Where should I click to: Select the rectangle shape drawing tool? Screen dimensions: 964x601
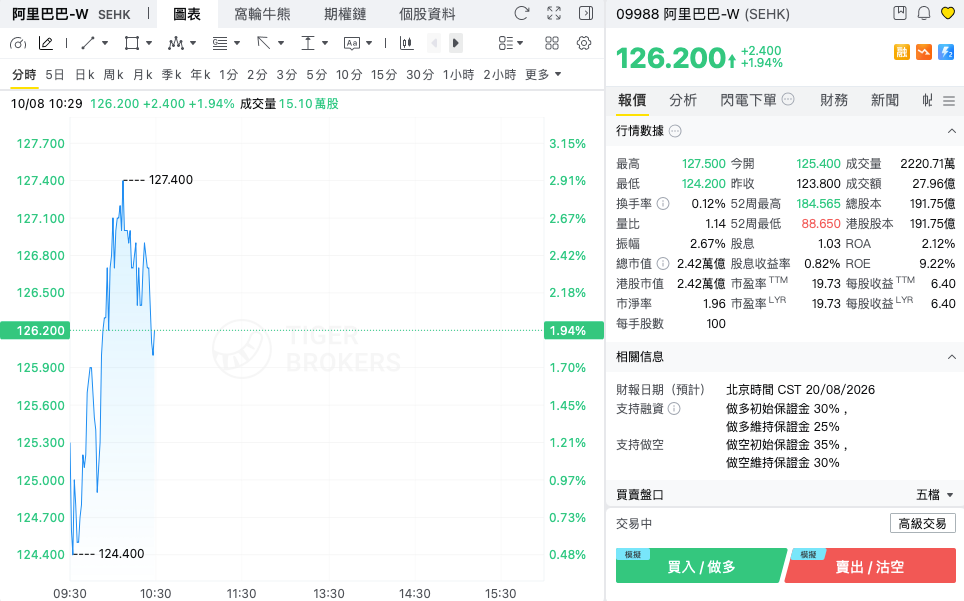pyautogui.click(x=132, y=43)
